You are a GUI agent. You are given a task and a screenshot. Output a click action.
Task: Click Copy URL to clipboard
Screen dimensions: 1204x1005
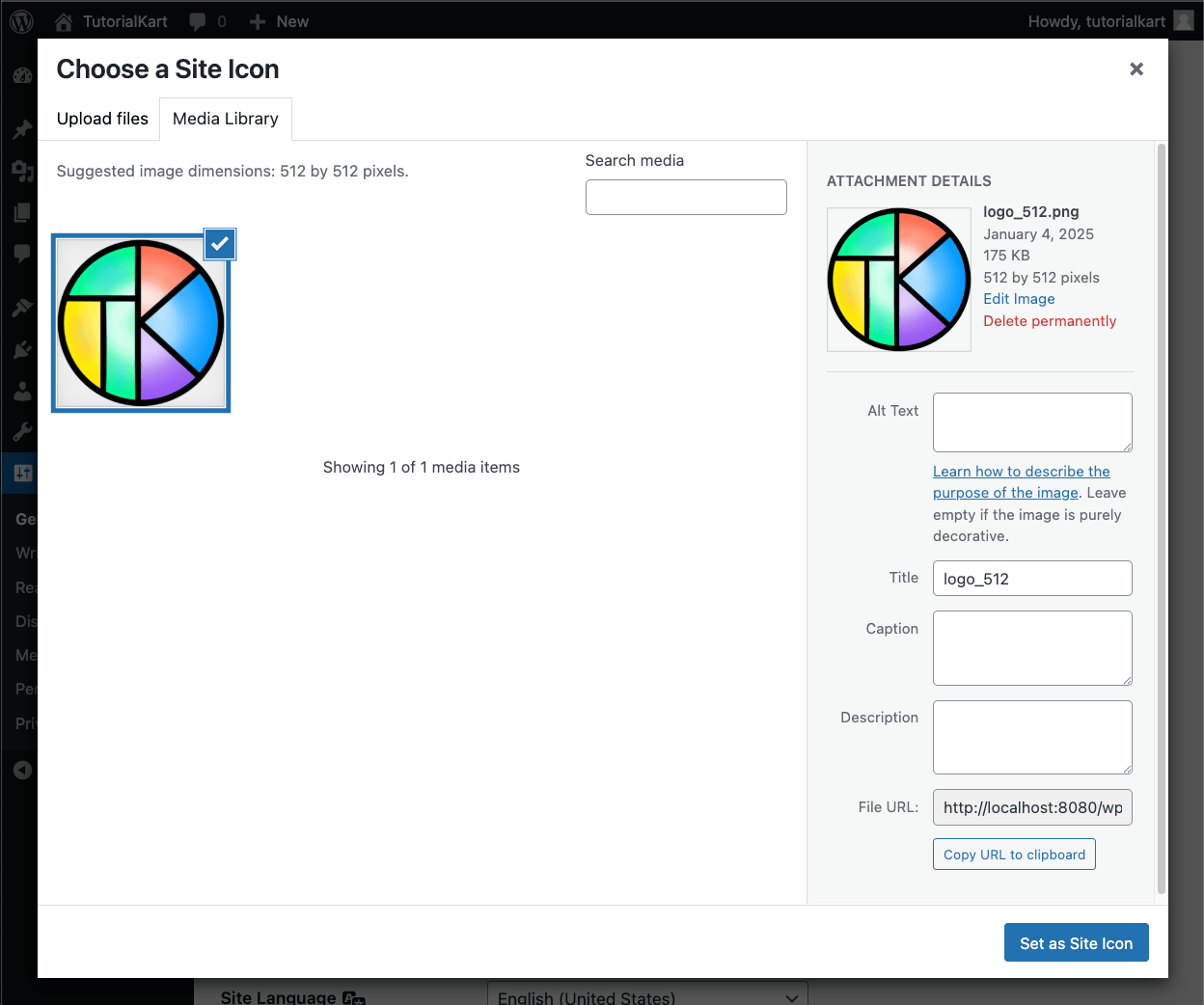coord(1013,854)
